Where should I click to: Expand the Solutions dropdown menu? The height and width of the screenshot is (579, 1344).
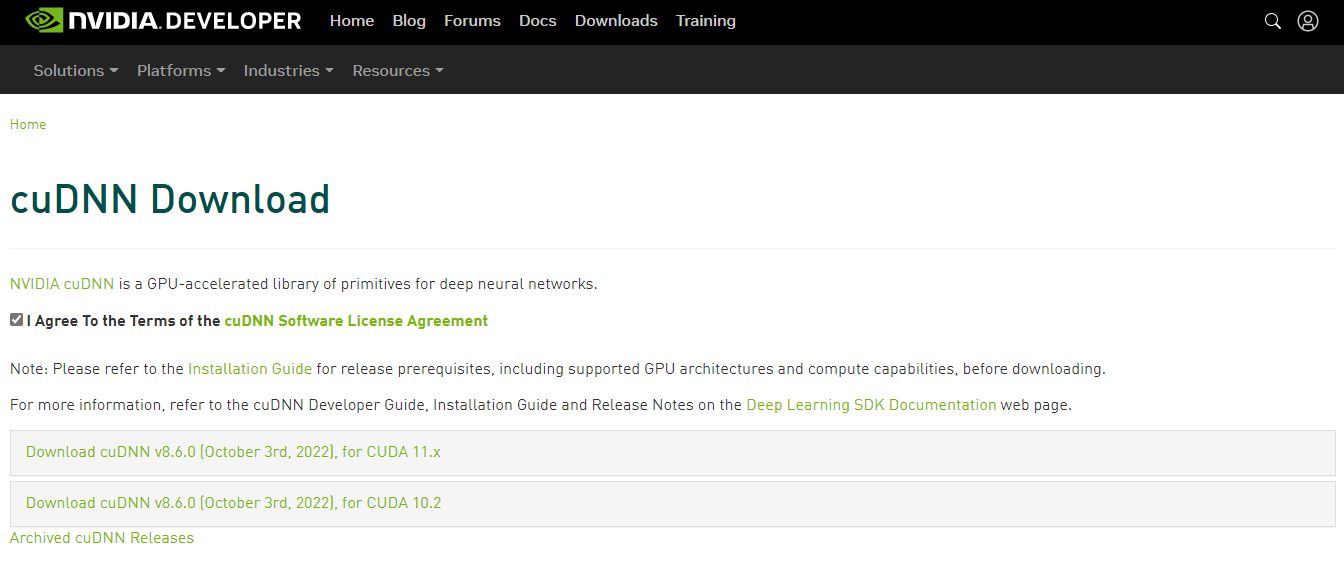point(76,71)
